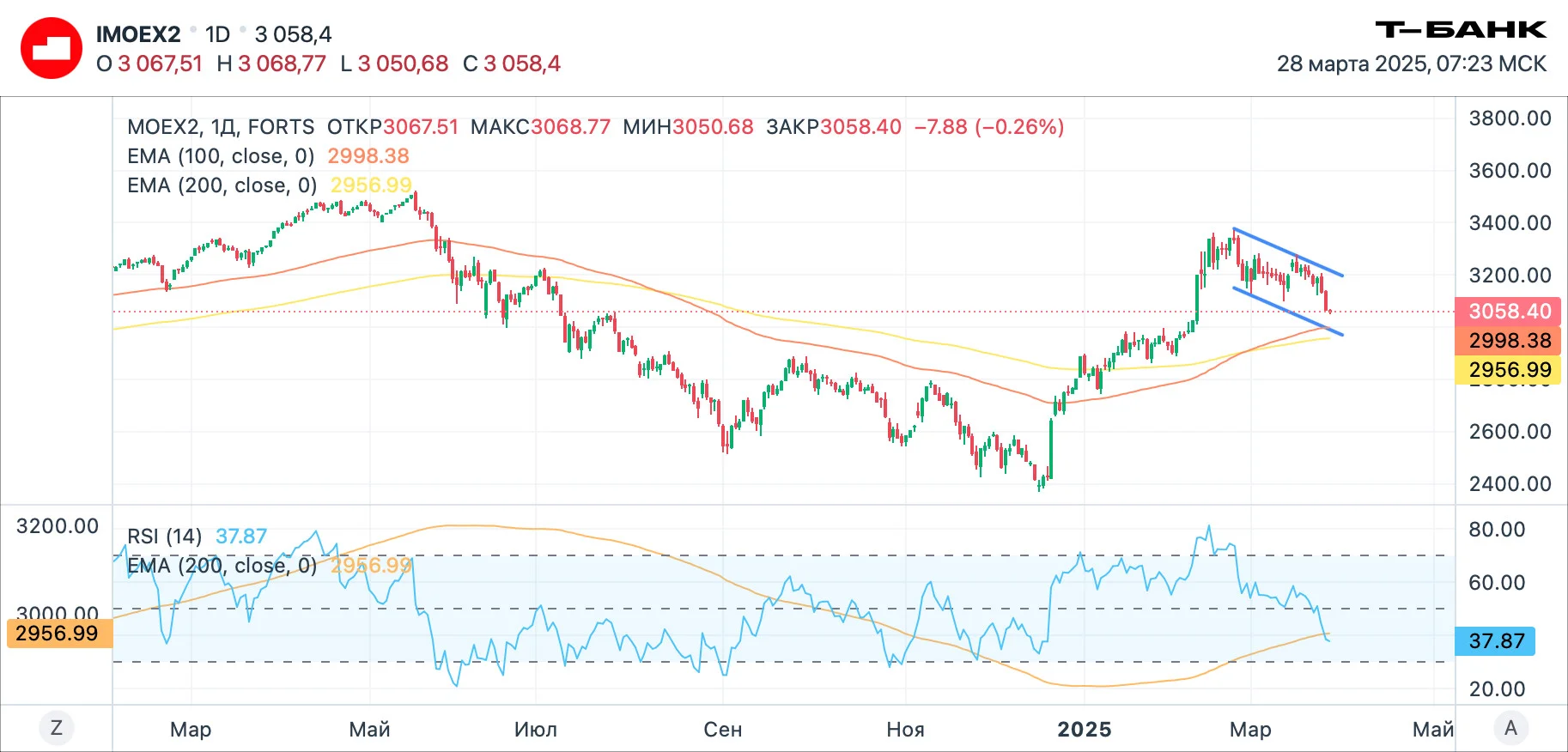Click the Июл month marker on time axis
Viewport: 1568px width, 752px height.
pos(536,729)
